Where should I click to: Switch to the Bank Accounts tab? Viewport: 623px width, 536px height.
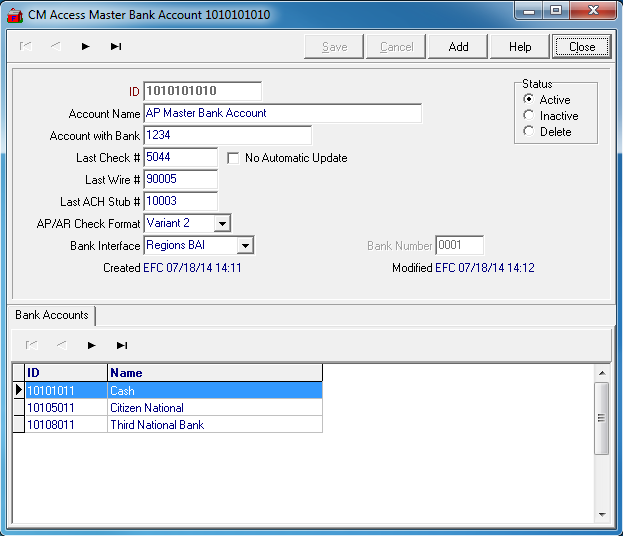tap(51, 315)
